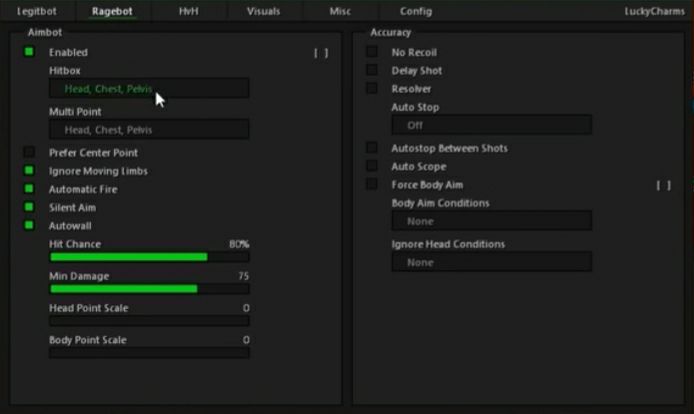Open the Auto Stop dropdown showing Off
This screenshot has width=694, height=414.
pyautogui.click(x=492, y=125)
